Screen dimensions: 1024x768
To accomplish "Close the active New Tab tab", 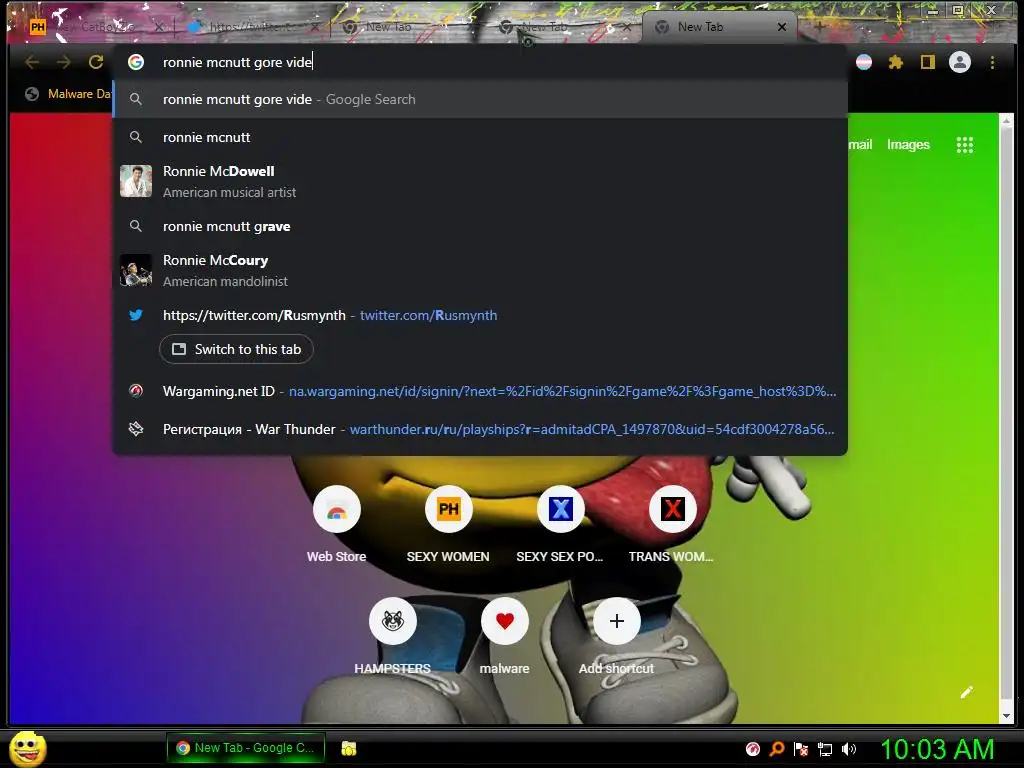I will pyautogui.click(x=782, y=27).
